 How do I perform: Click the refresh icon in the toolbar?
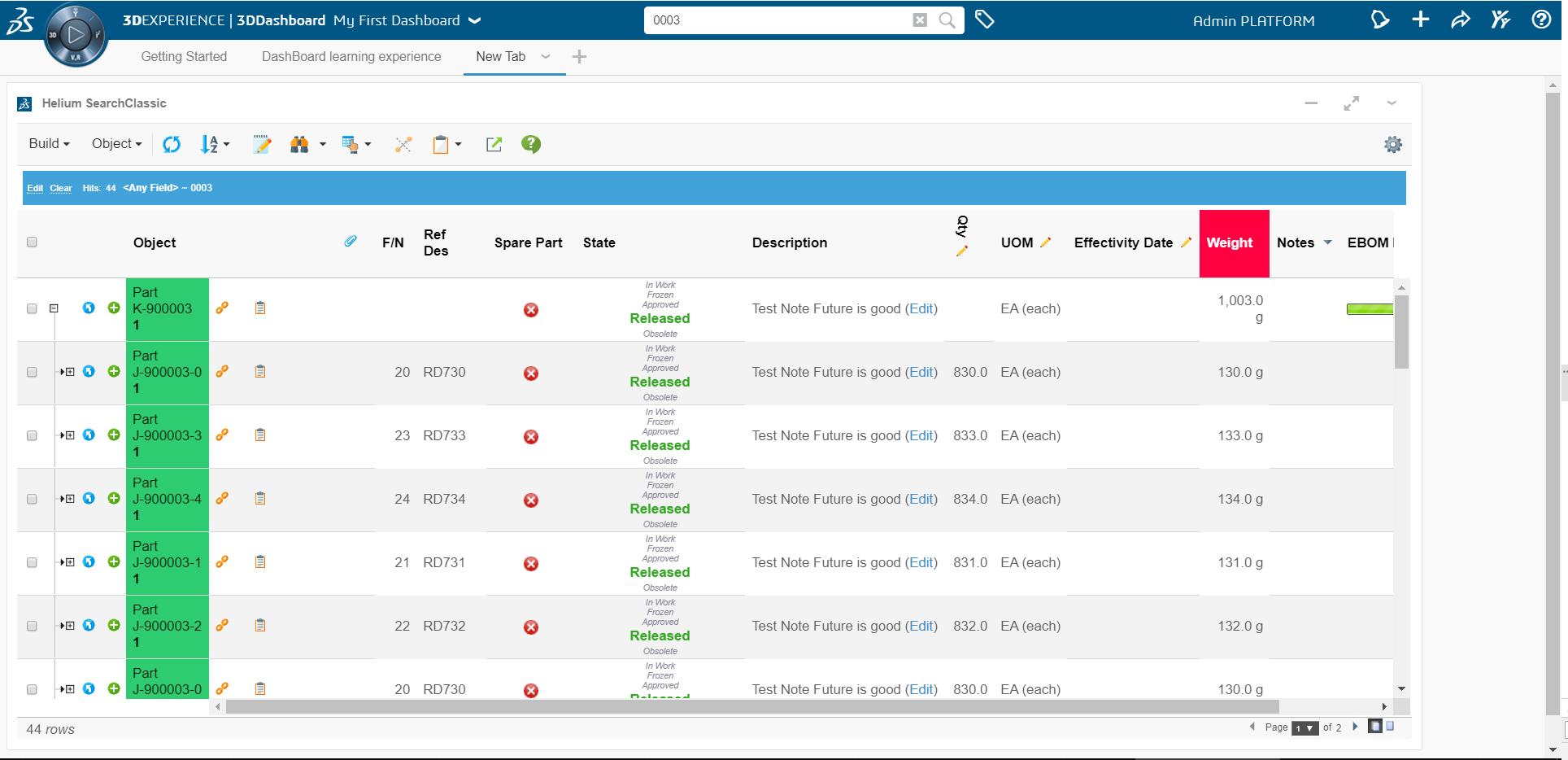pyautogui.click(x=172, y=144)
